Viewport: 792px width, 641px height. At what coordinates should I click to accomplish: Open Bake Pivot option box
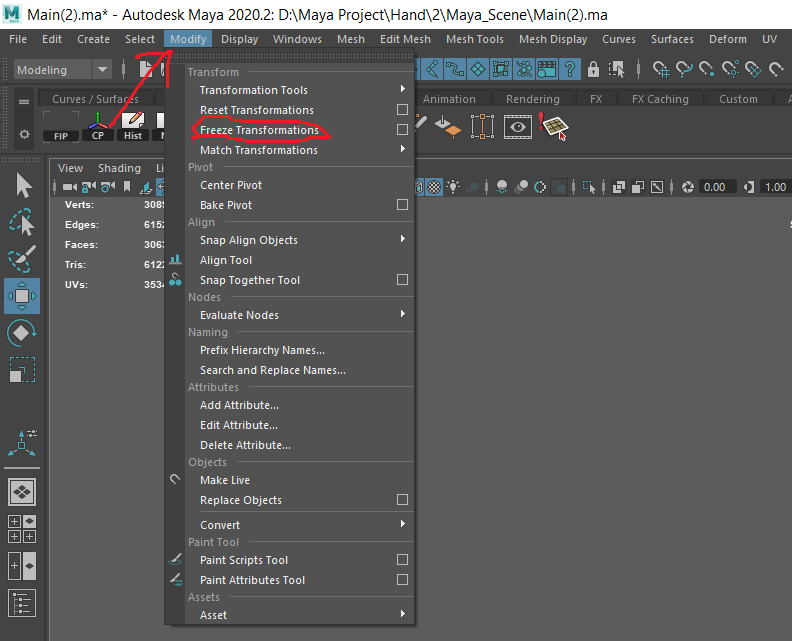point(402,205)
